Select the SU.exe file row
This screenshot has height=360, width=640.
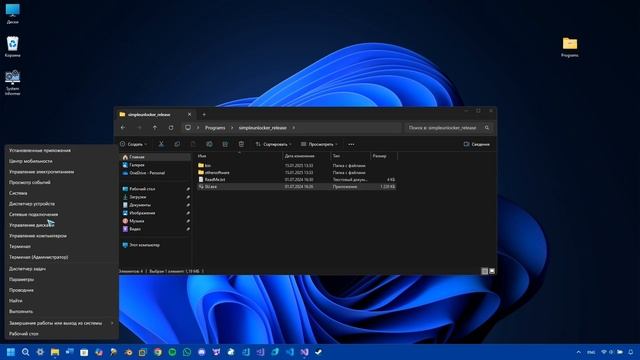click(296, 187)
